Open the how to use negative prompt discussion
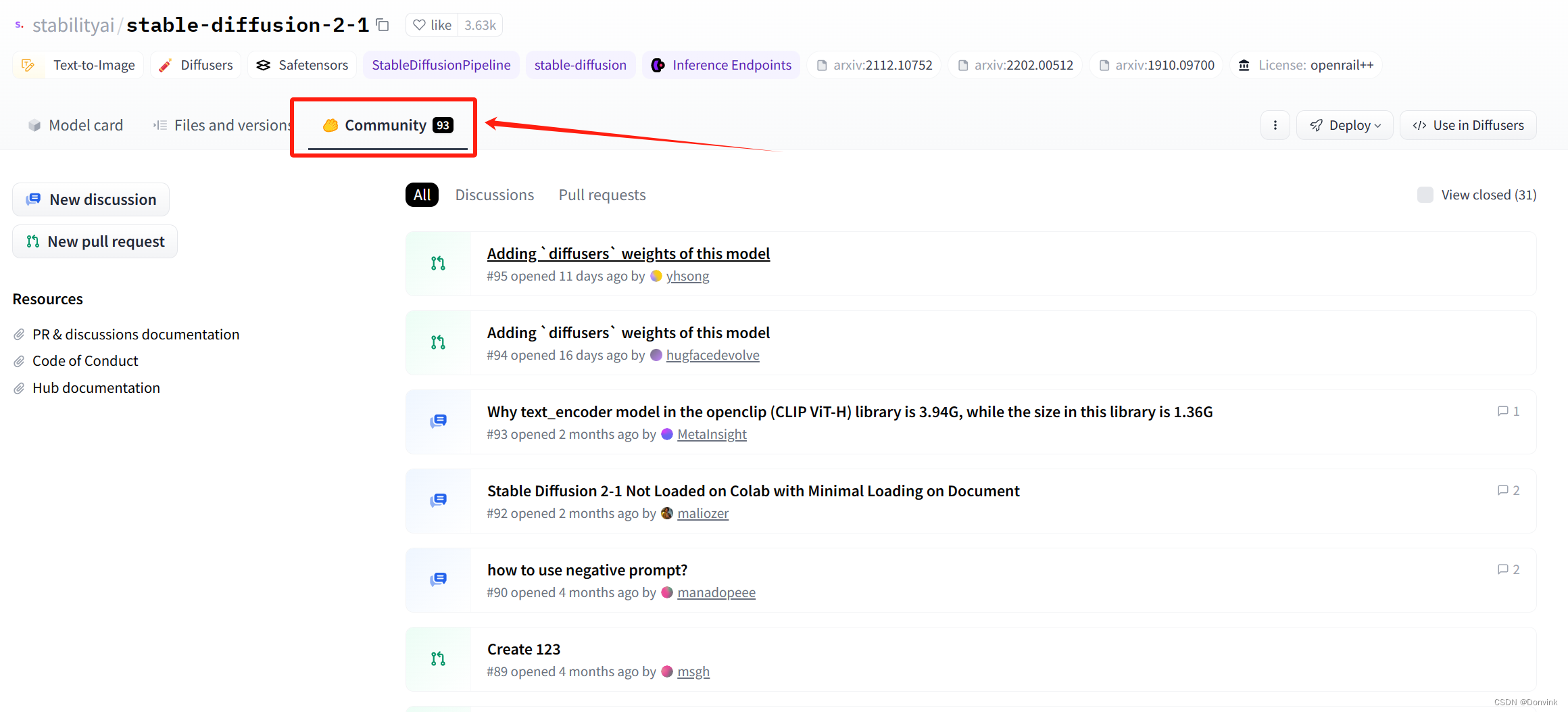This screenshot has height=712, width=1568. pos(587,570)
